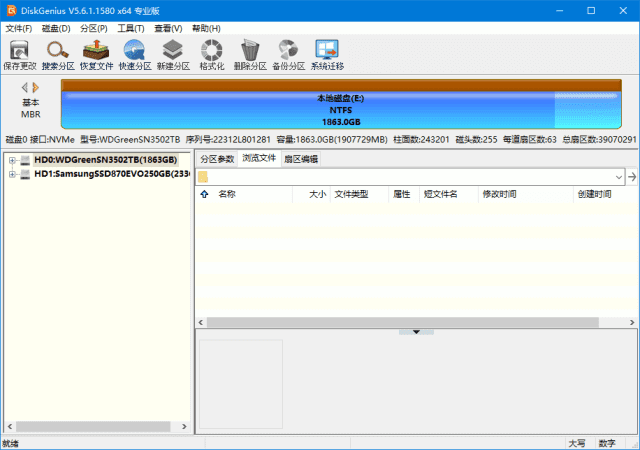Open the file path dropdown arrow
640x450 pixels.
tap(619, 177)
